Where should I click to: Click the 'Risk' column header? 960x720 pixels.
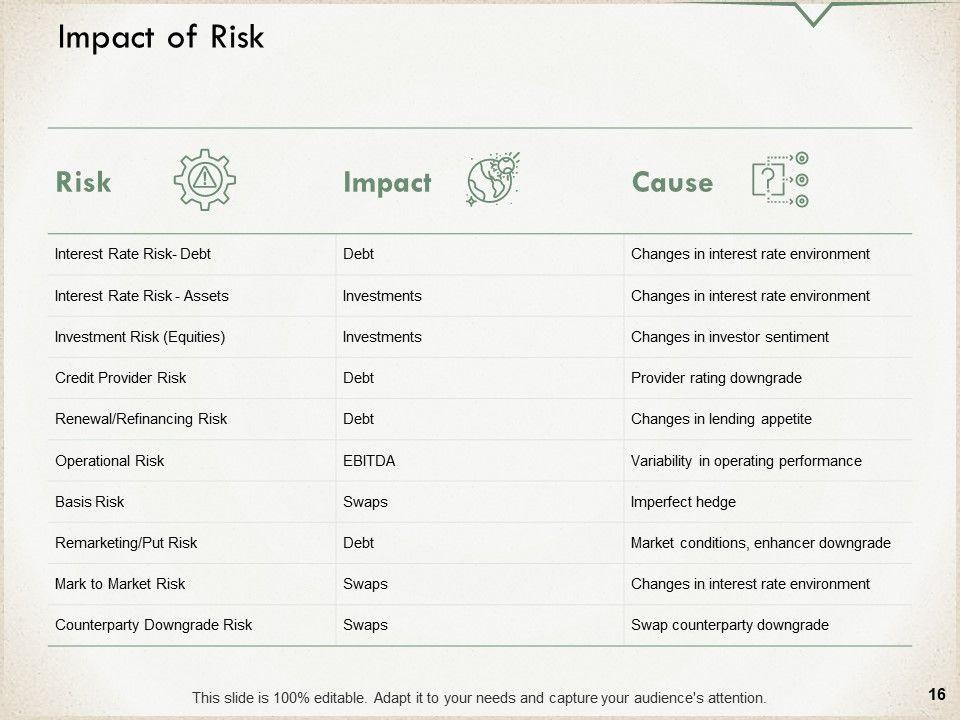(x=83, y=183)
